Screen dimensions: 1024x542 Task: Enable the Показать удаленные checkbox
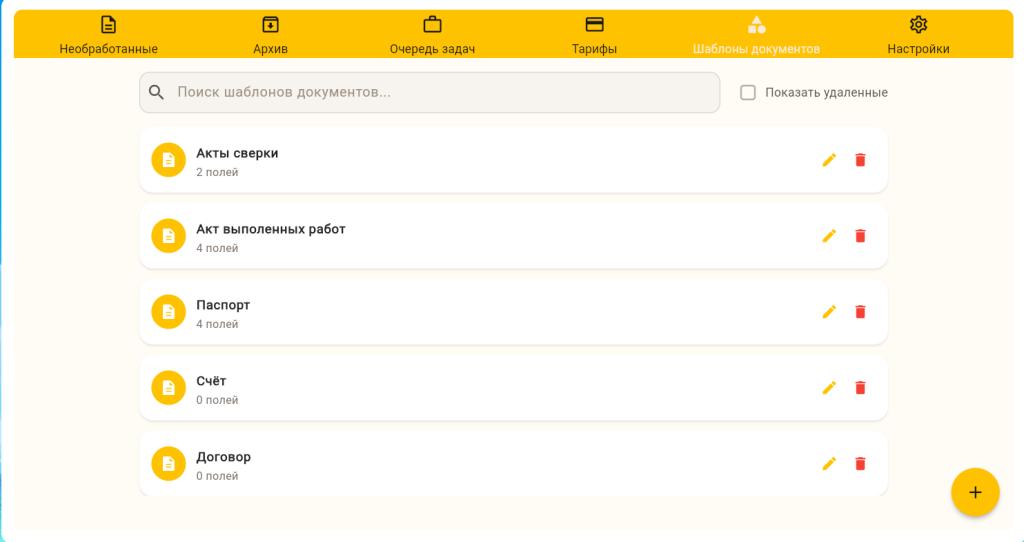748,93
